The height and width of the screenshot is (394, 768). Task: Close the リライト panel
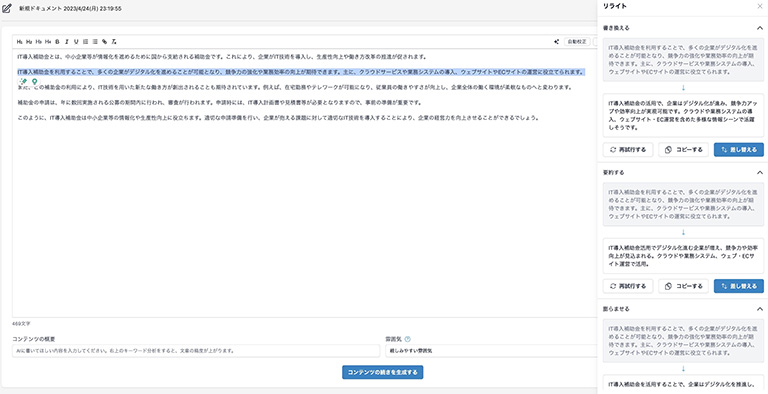coord(759,6)
